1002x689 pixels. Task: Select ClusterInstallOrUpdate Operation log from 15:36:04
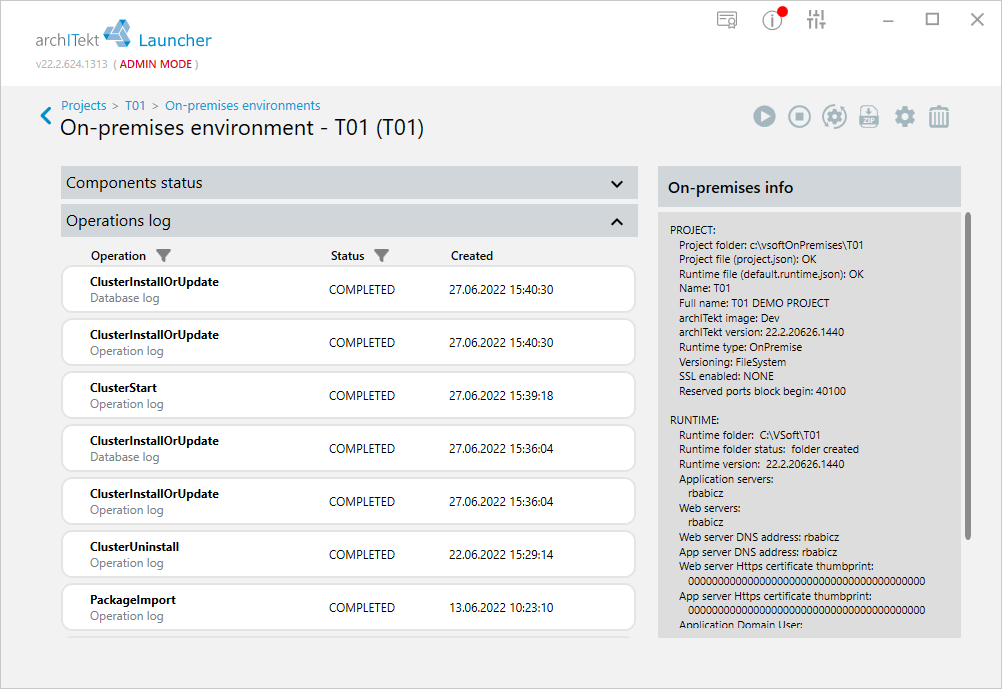click(x=348, y=502)
